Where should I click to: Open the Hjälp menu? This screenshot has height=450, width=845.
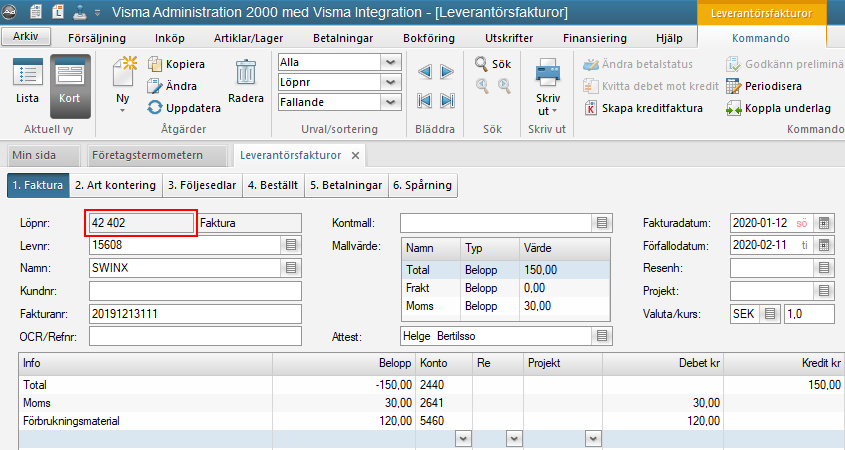(x=669, y=38)
